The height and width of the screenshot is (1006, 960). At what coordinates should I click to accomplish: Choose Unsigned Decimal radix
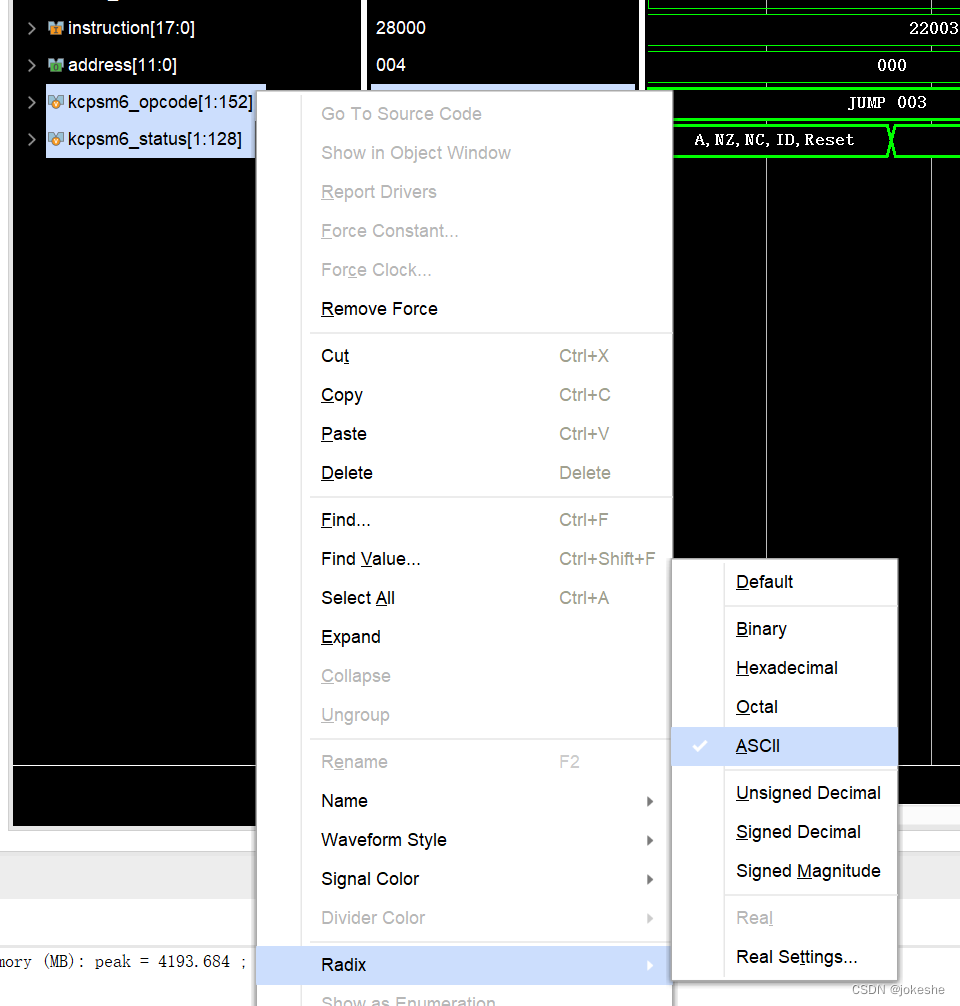(808, 793)
